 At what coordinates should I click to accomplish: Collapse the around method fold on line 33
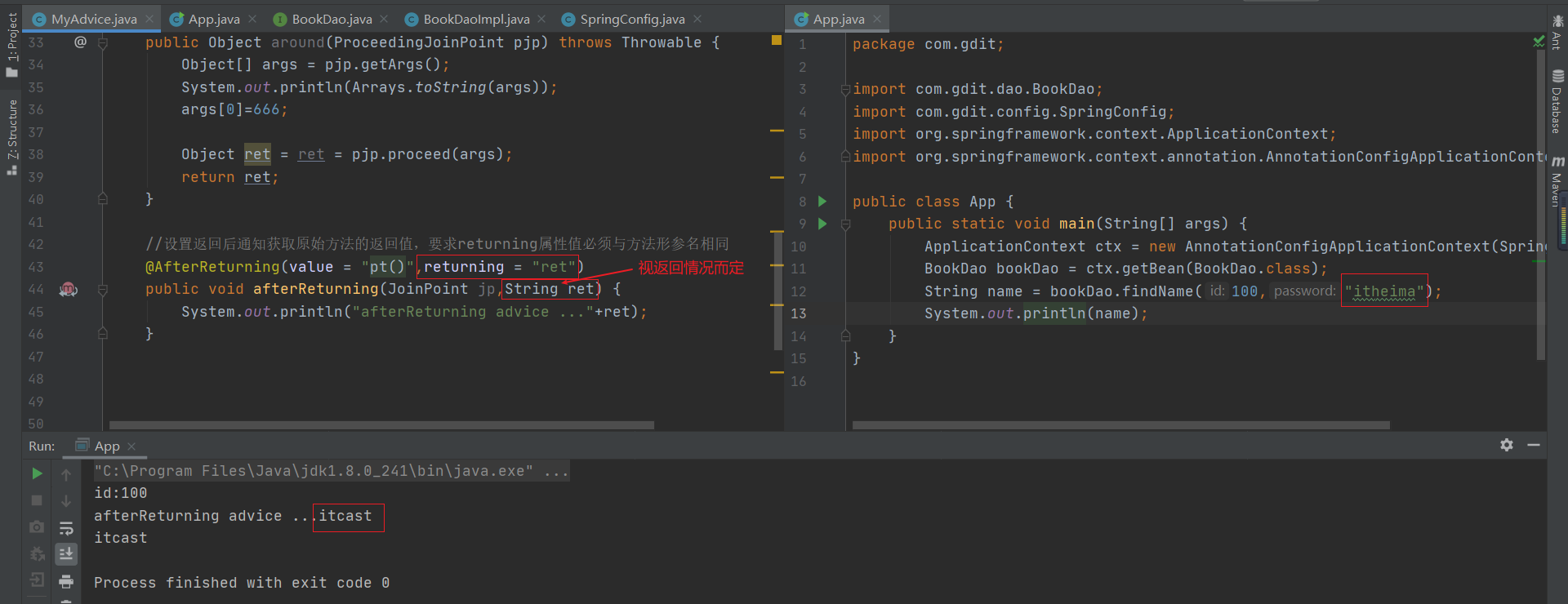pyautogui.click(x=103, y=42)
